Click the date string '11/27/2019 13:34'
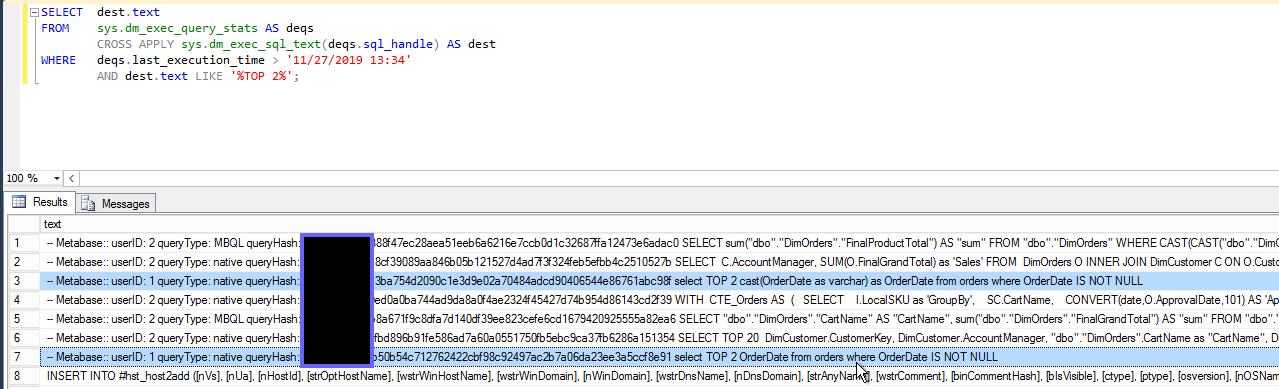The image size is (1279, 389). coord(348,60)
